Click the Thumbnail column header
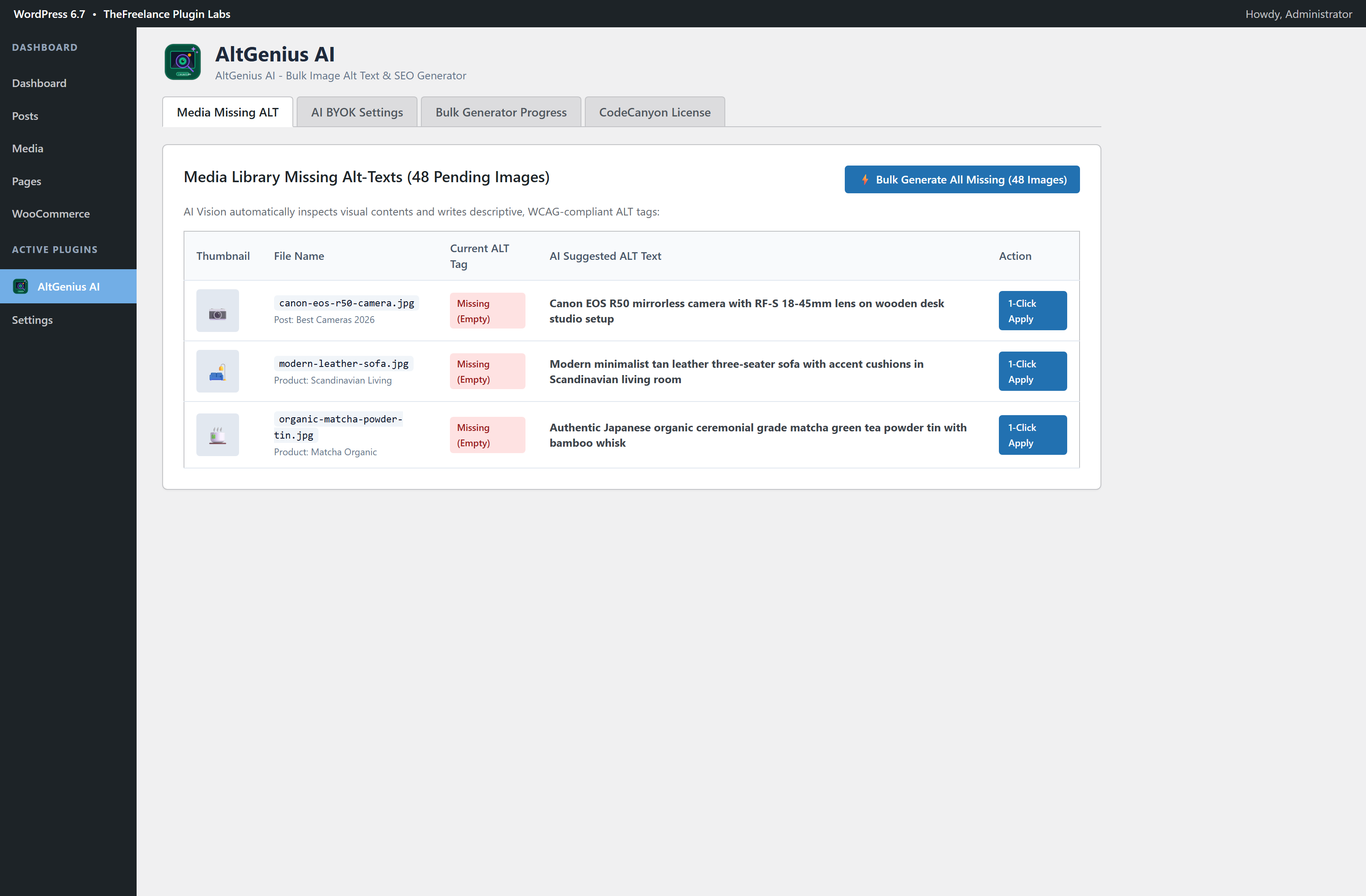 coord(223,256)
